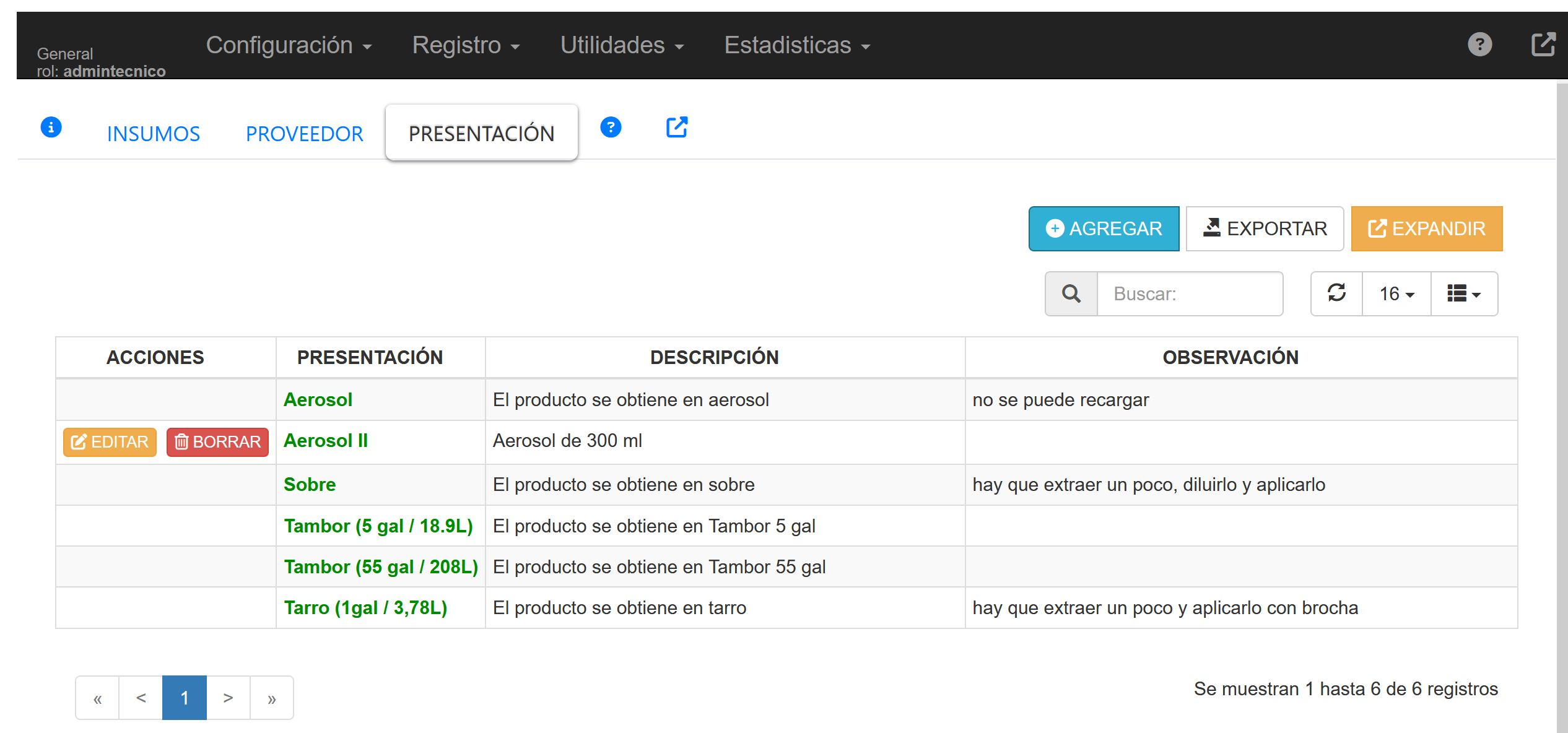Switch to the PROVEEDOR tab
The height and width of the screenshot is (733, 1568).
(x=304, y=134)
